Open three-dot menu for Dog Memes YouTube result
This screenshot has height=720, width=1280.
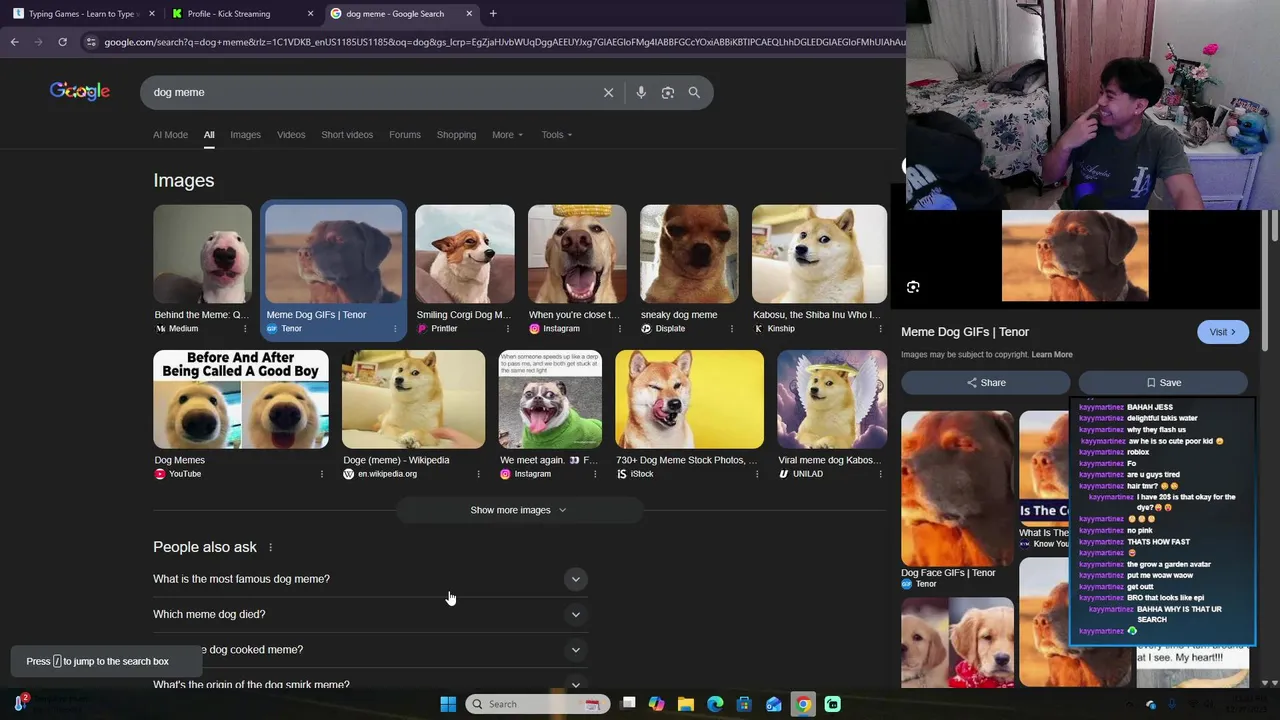(x=321, y=474)
